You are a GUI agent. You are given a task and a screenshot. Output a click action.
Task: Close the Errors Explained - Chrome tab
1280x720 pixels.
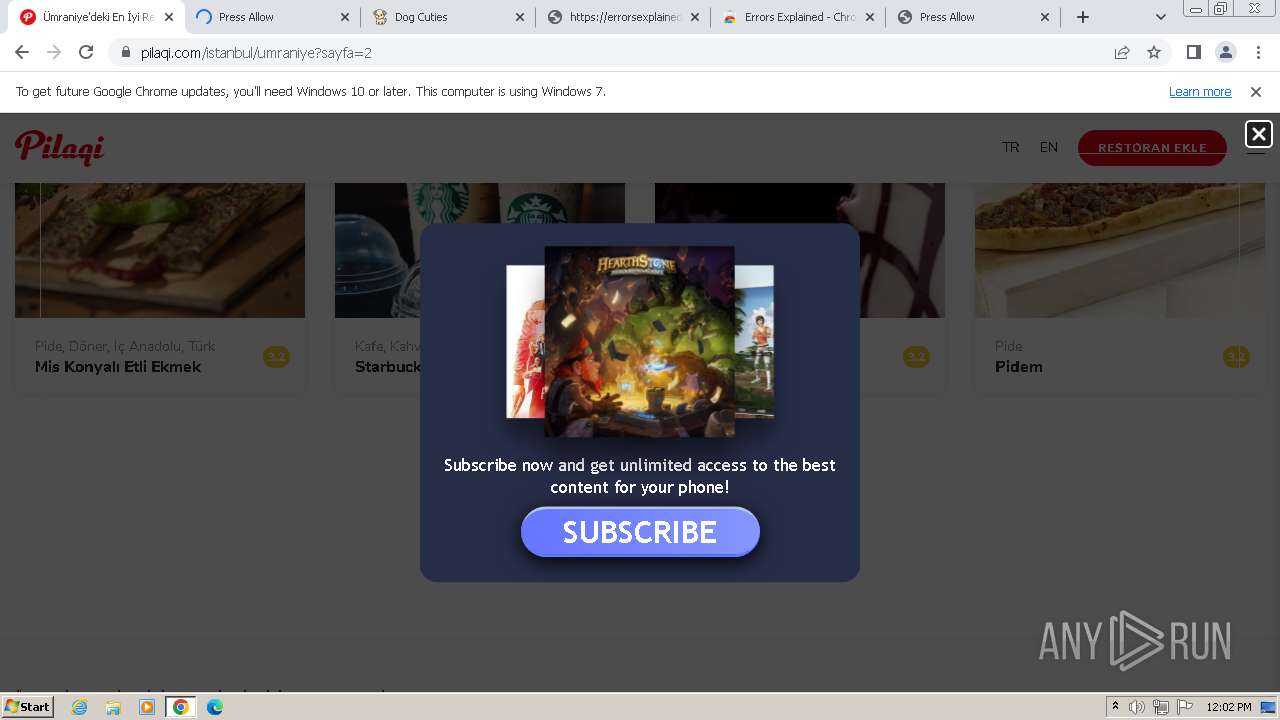(x=869, y=17)
